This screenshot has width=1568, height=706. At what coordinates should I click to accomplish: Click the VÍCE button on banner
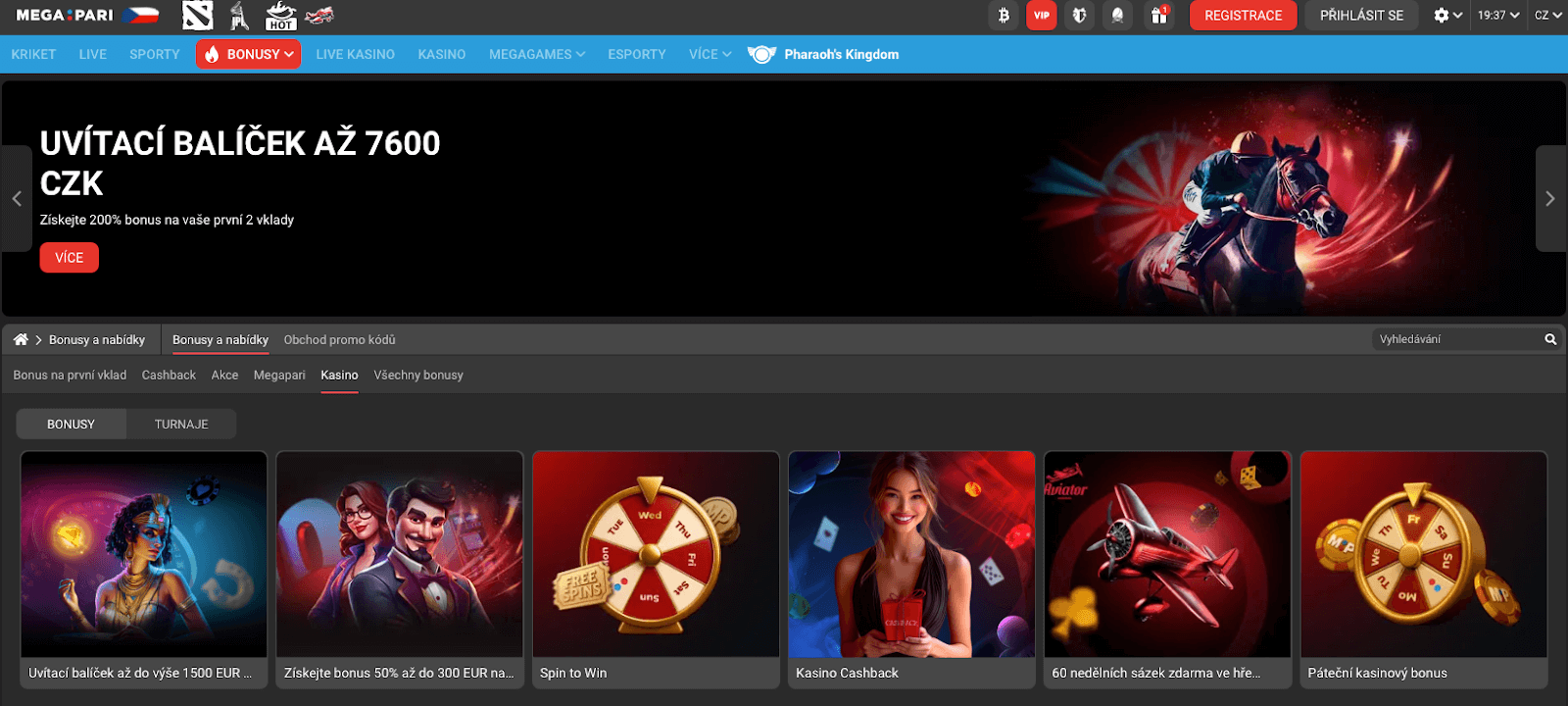pos(69,258)
